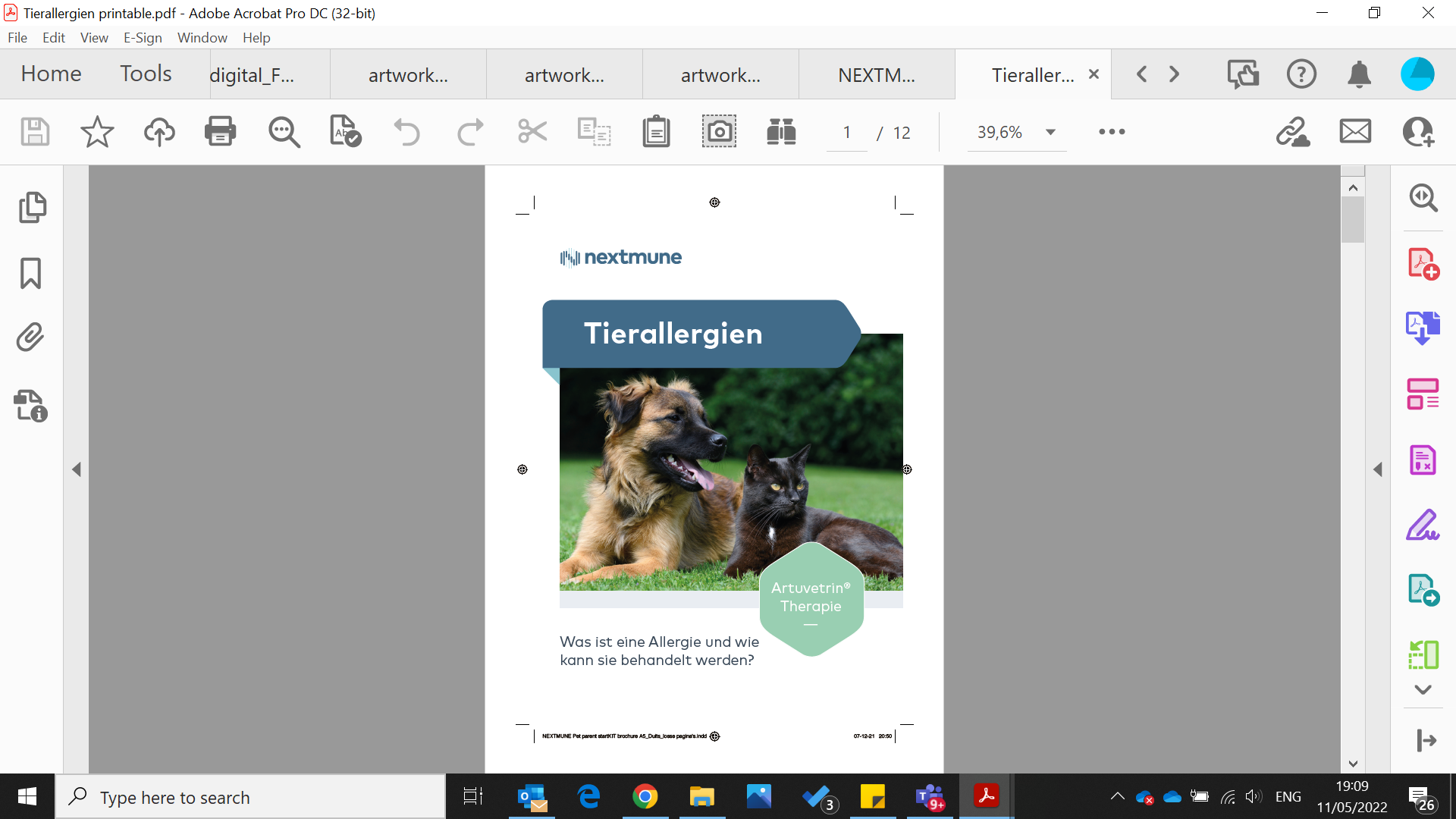The width and height of the screenshot is (1456, 819).
Task: Collapse the right tools pane arrow
Action: point(1378,469)
